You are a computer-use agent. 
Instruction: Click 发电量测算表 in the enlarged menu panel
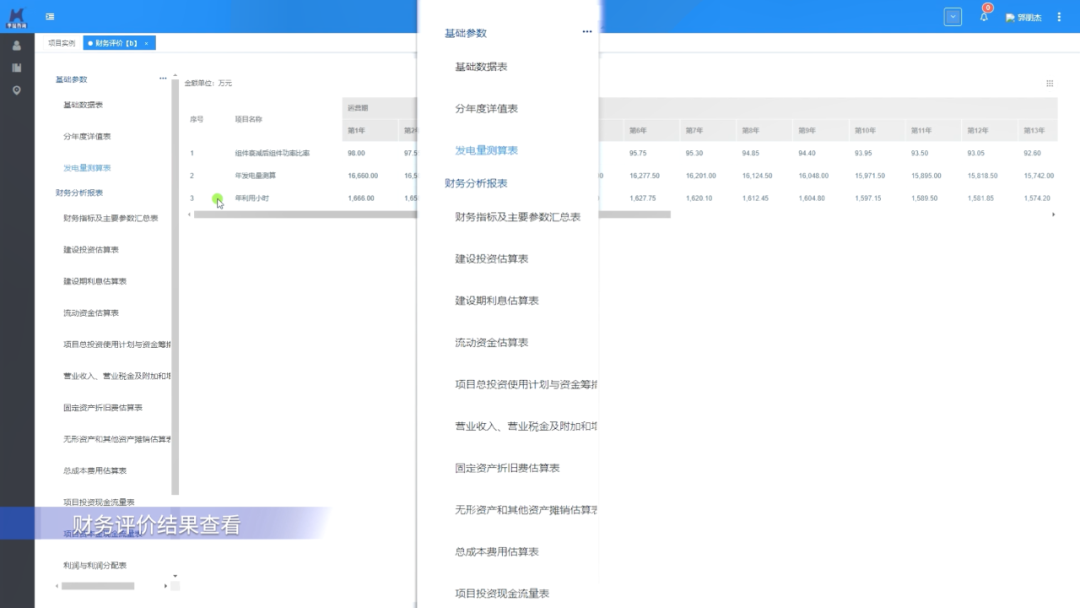486,150
